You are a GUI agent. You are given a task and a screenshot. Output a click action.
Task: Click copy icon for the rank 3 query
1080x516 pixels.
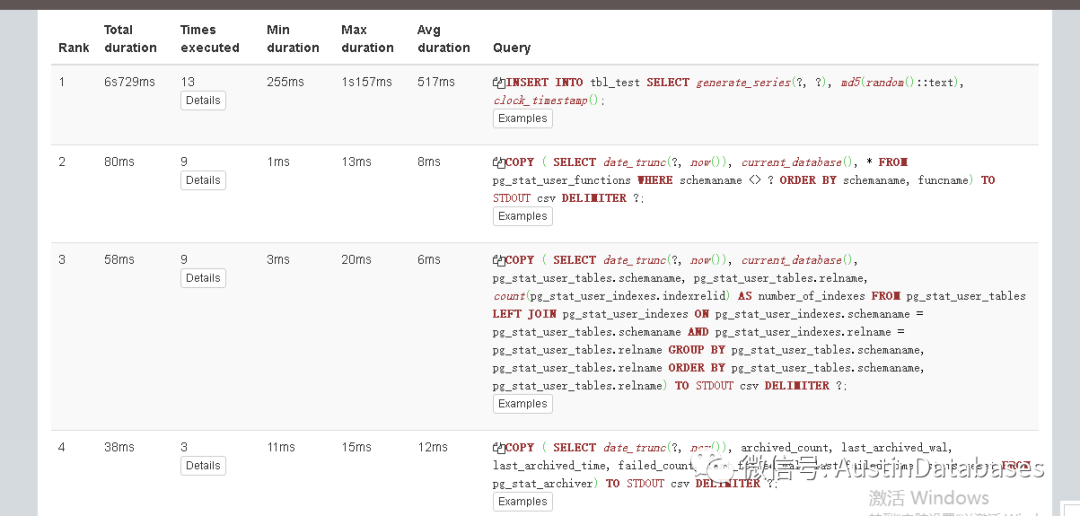[x=499, y=261]
